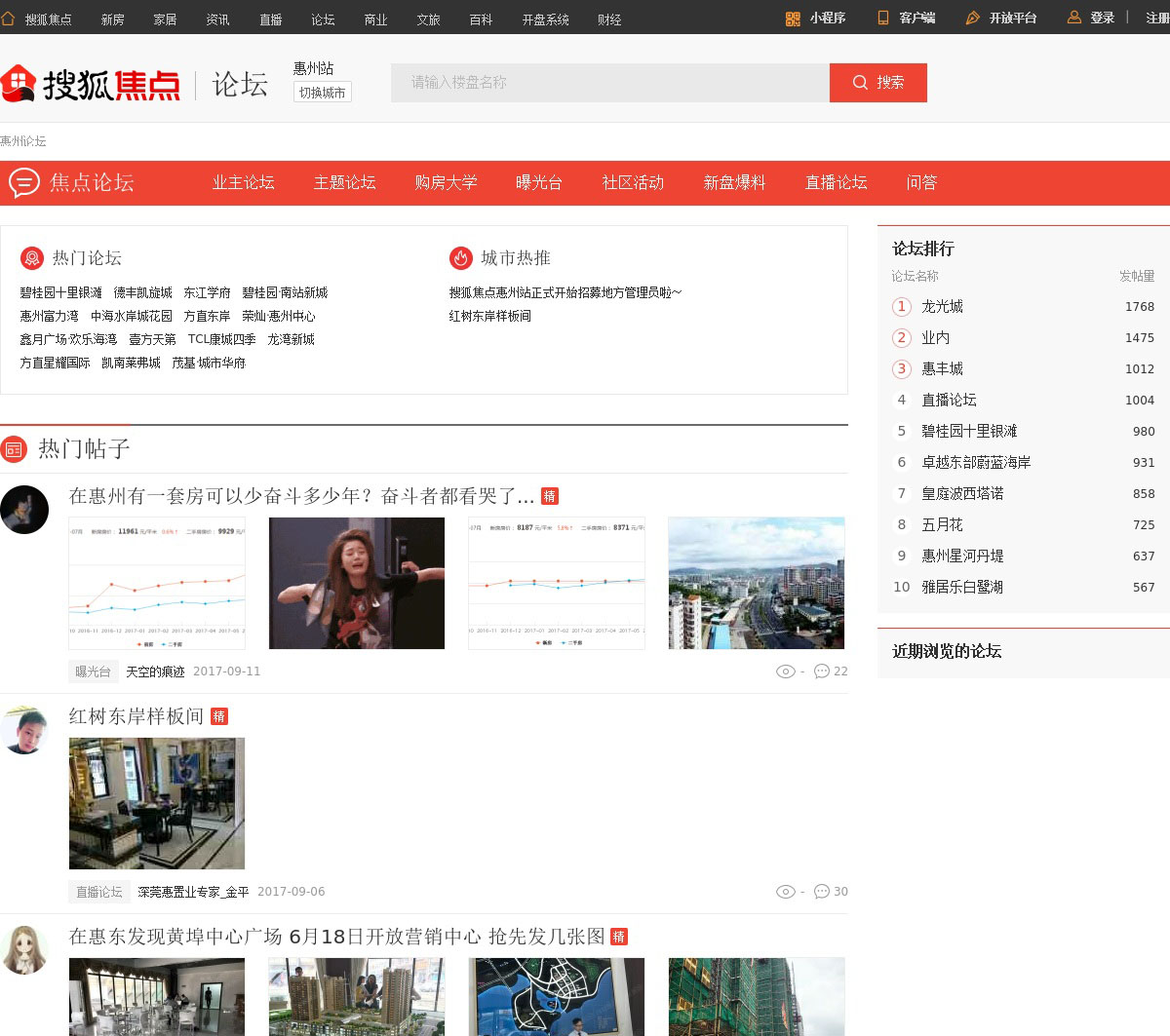1170x1036 pixels.
Task: Open the 小程序 QR code icon
Action: [x=793, y=19]
